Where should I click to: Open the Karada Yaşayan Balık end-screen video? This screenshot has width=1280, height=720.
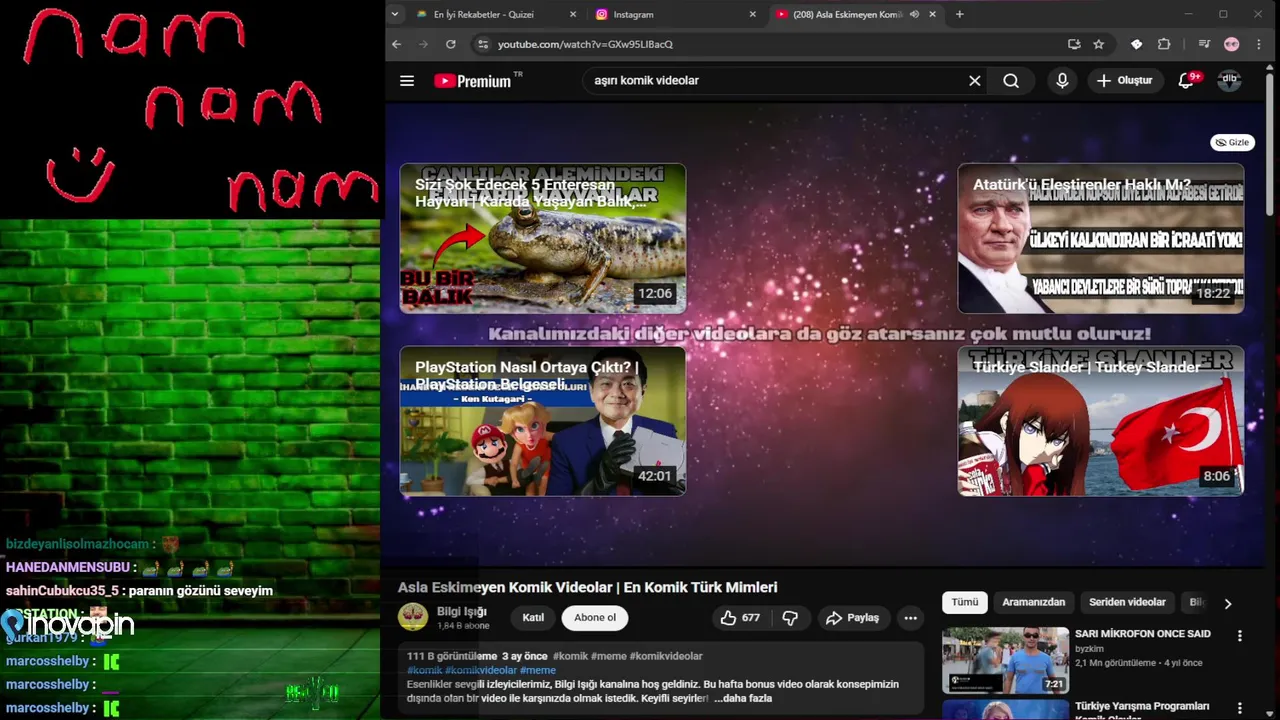[x=543, y=238]
